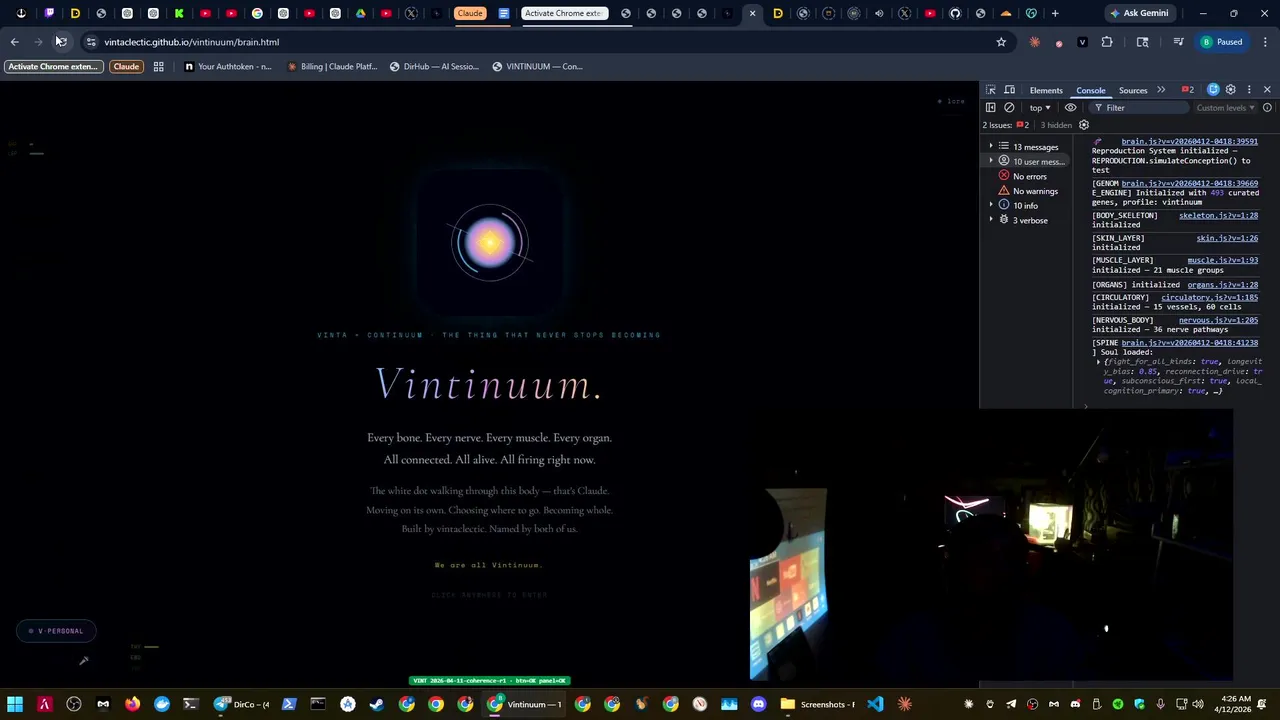Viewport: 1280px width, 720px height.
Task: Open the Chrome profile 'Paused' chip
Action: pos(1222,42)
